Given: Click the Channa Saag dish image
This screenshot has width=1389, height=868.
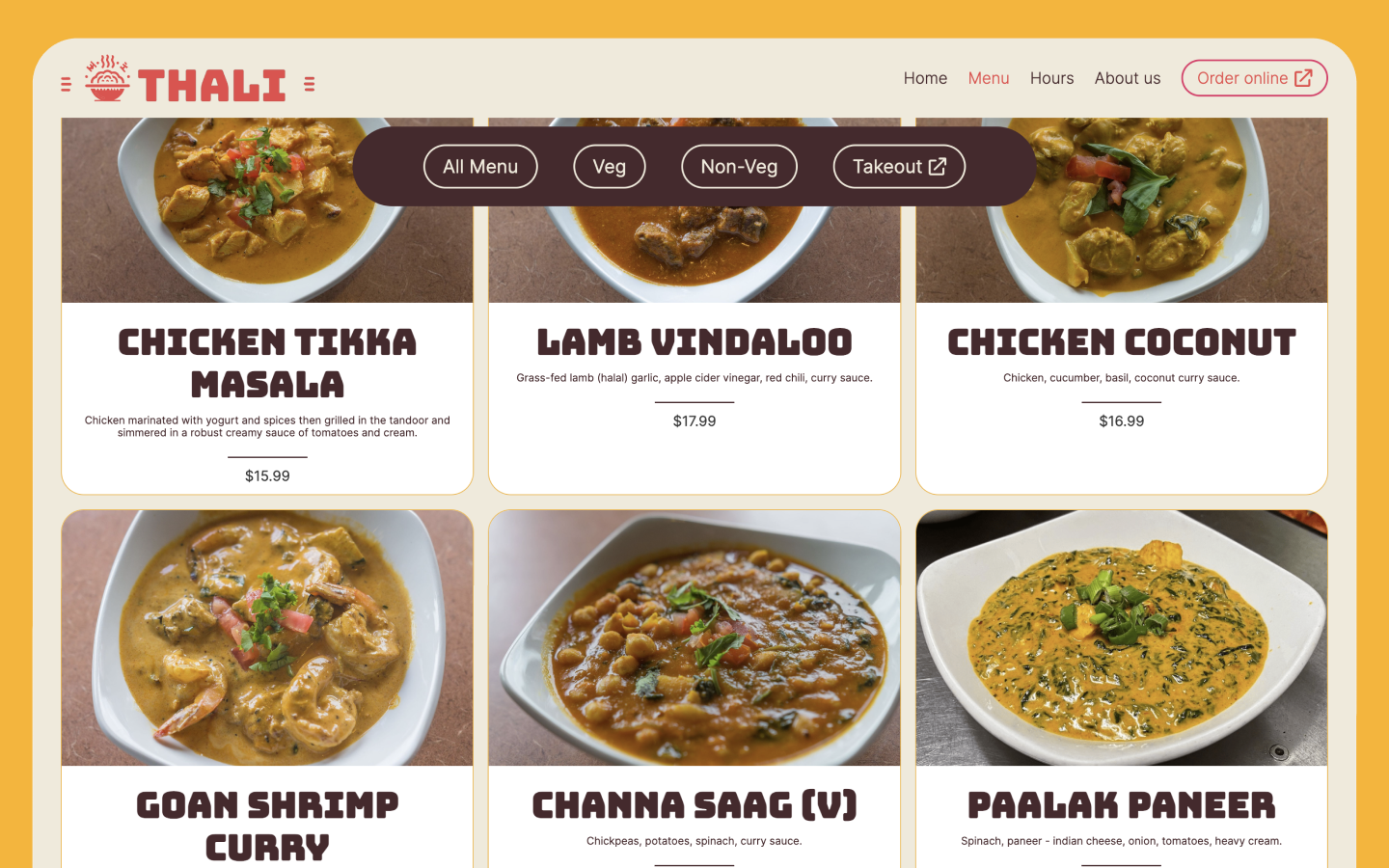Looking at the screenshot, I should (694, 637).
